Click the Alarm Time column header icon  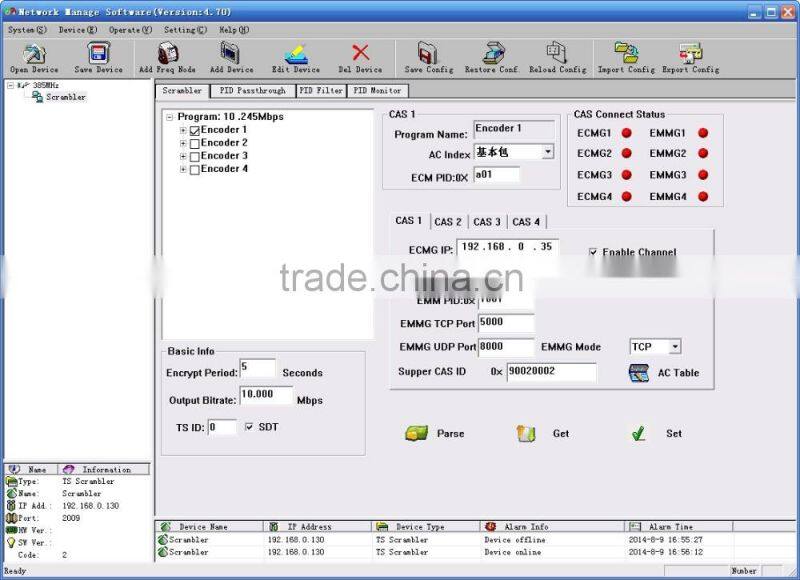point(635,526)
